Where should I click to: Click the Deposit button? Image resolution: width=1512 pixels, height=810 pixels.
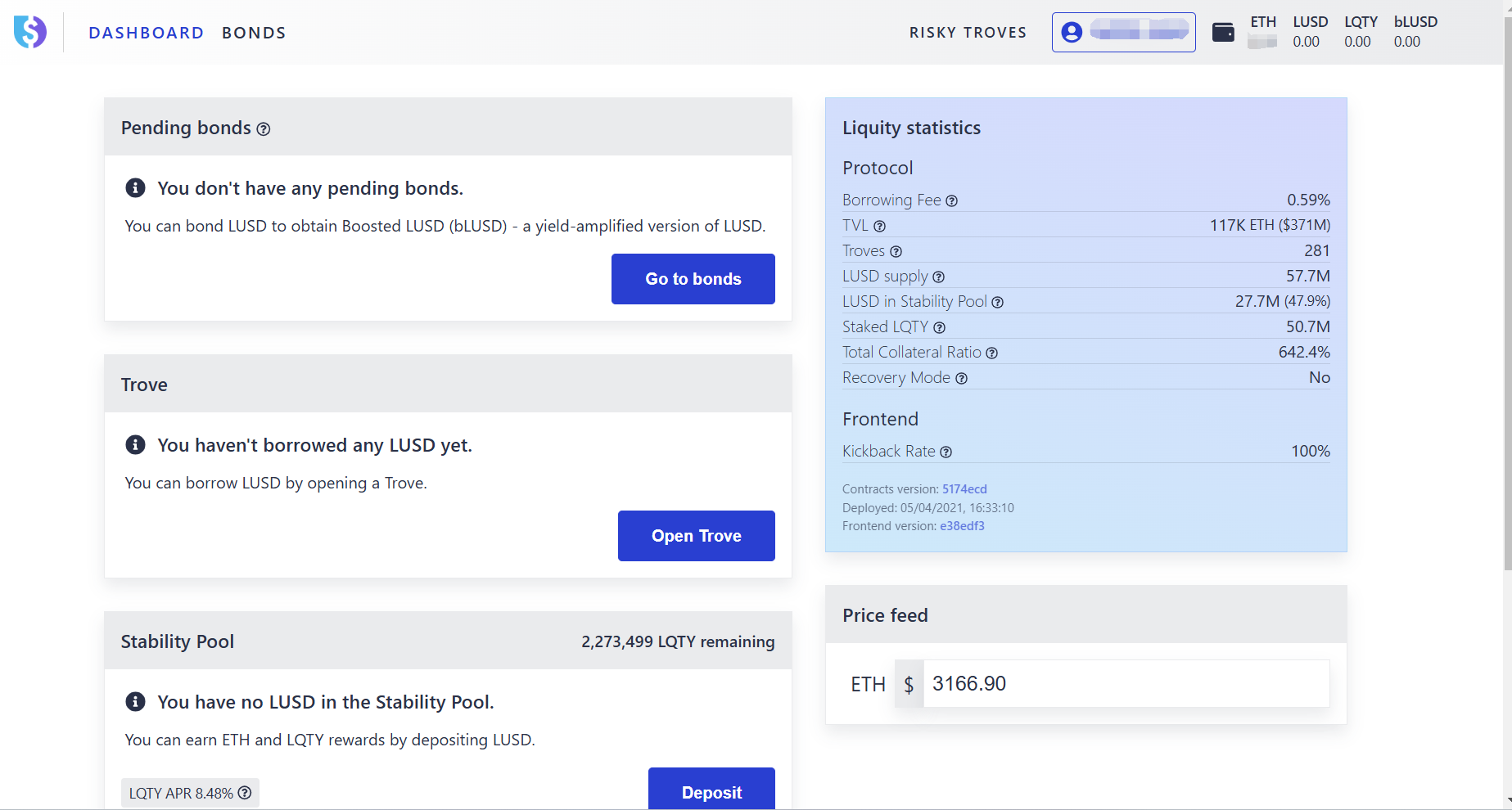coord(711,789)
